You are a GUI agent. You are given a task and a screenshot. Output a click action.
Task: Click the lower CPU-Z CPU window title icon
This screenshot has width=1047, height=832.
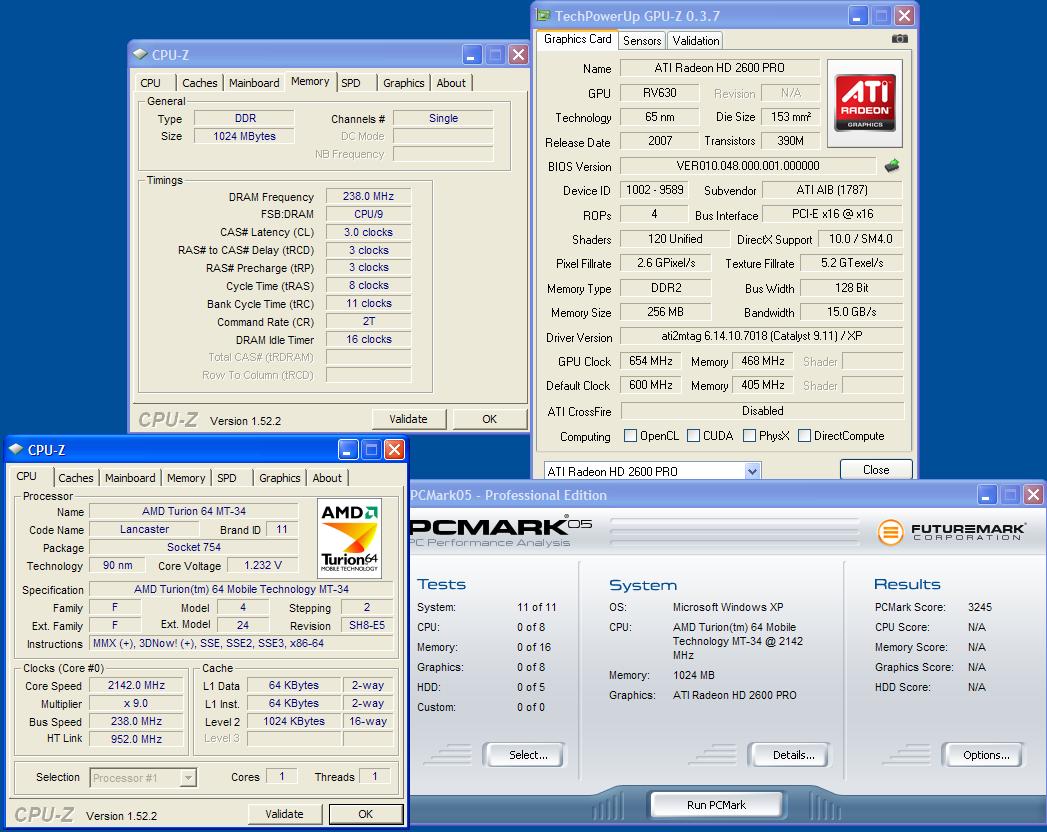(x=16, y=449)
